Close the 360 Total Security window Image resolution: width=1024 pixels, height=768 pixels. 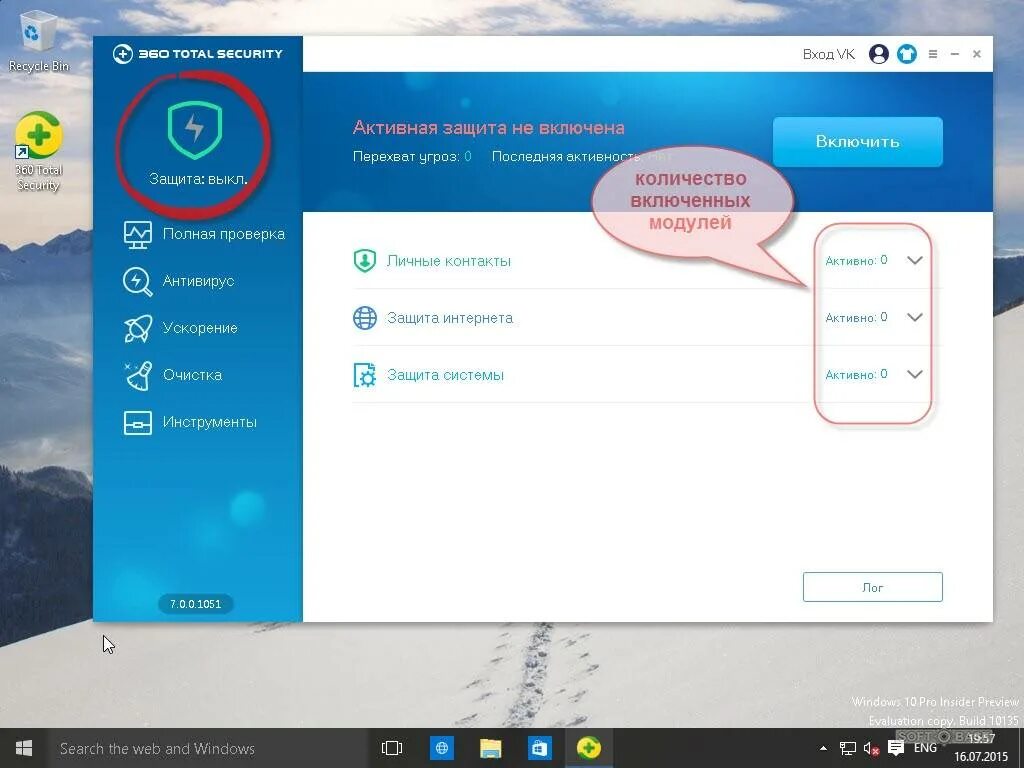pos(977,54)
